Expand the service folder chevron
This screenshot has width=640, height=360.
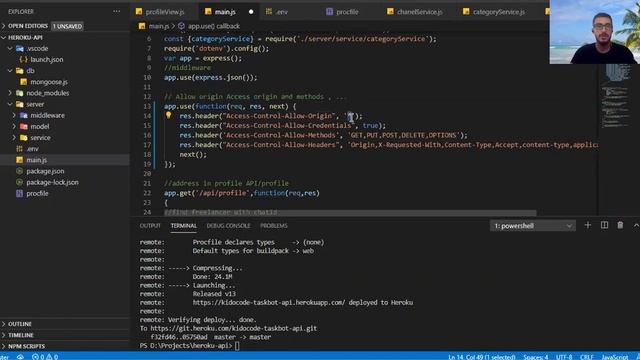[x=14, y=138]
